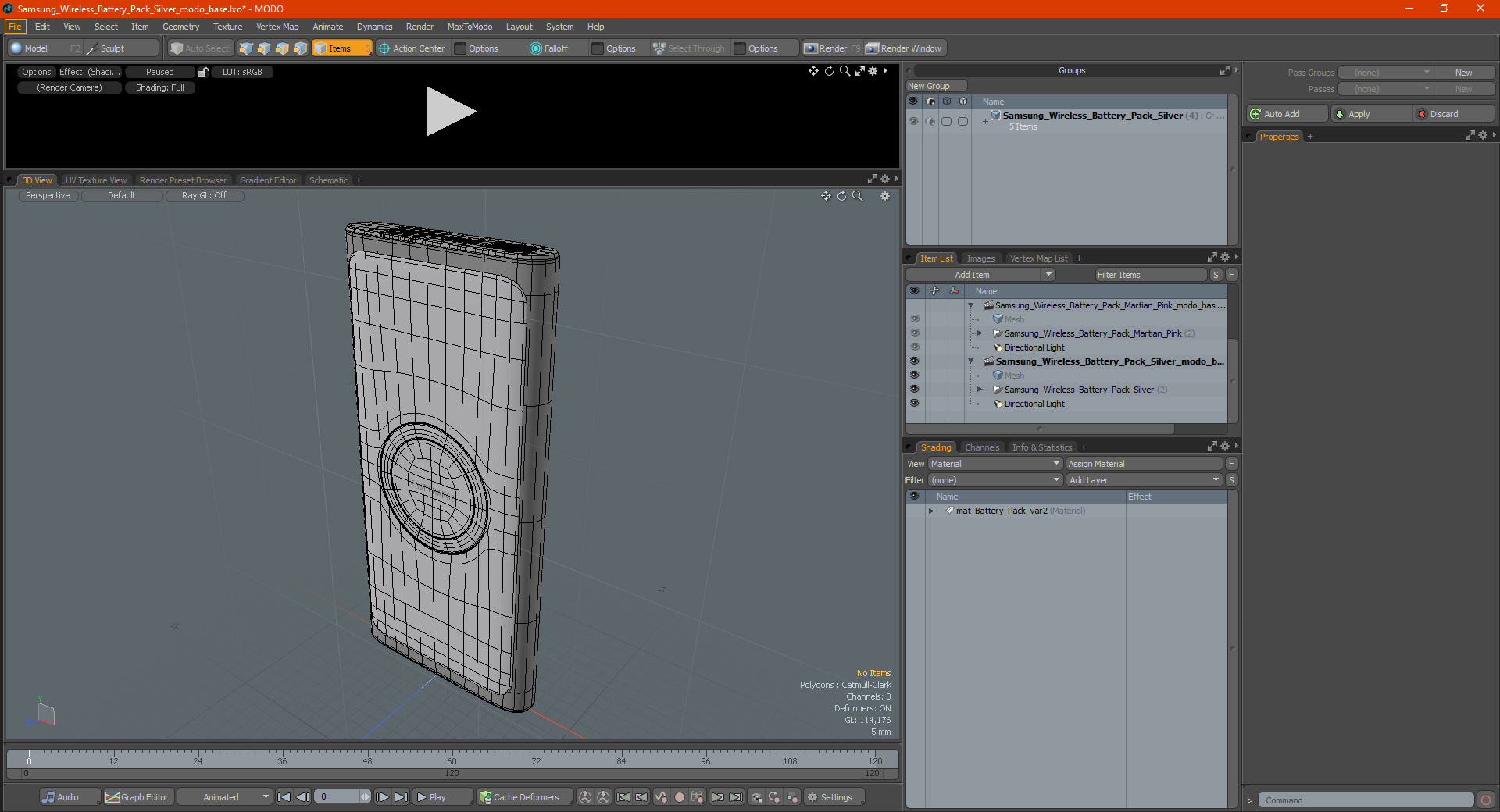1500x812 pixels.
Task: Click the record keyframe circle icon
Action: [680, 797]
